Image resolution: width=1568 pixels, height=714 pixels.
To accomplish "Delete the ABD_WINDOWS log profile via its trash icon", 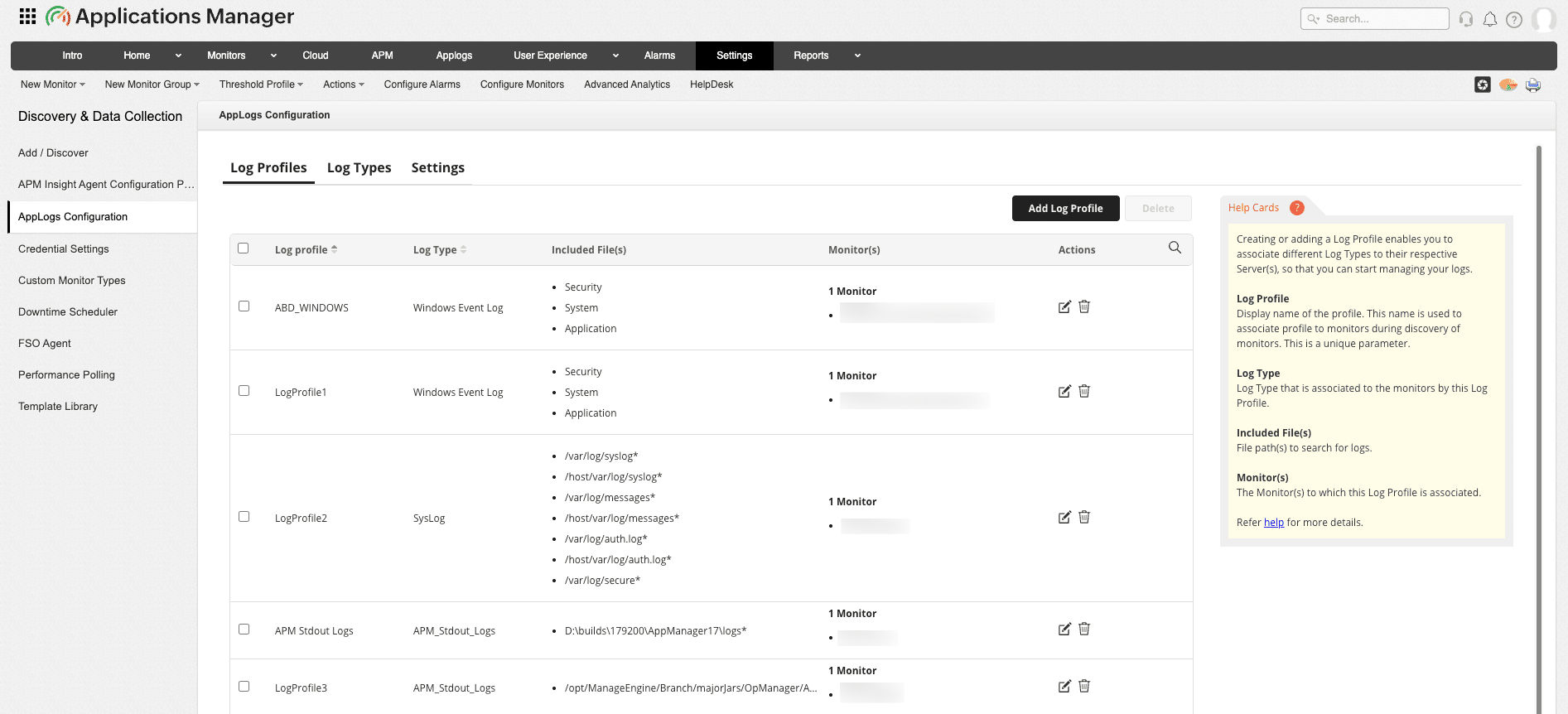I will 1084,306.
